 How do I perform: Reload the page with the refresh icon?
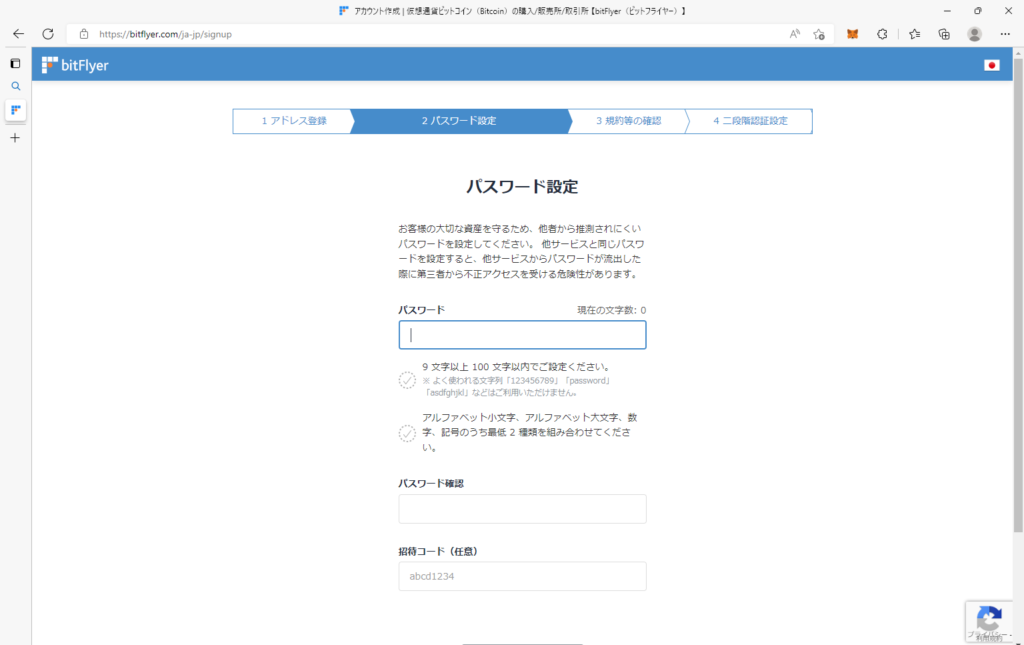pyautogui.click(x=47, y=33)
